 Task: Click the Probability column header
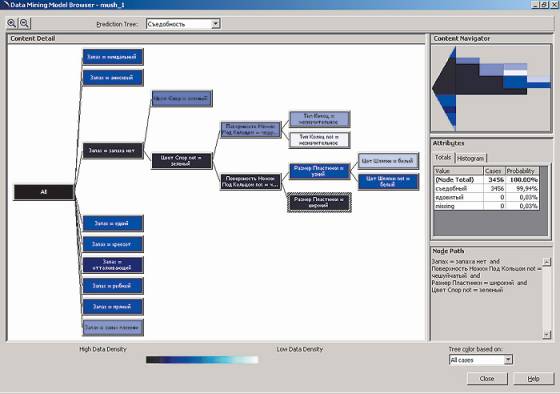click(x=522, y=171)
